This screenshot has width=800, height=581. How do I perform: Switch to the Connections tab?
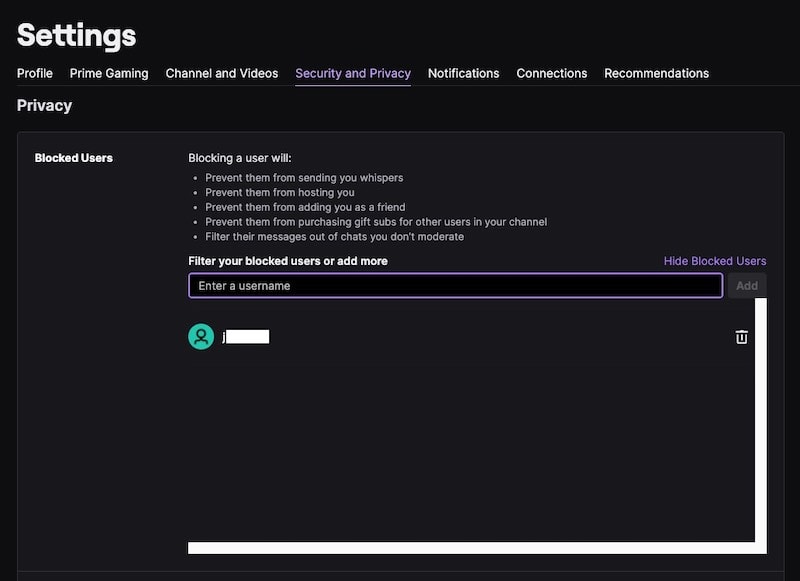pos(552,73)
